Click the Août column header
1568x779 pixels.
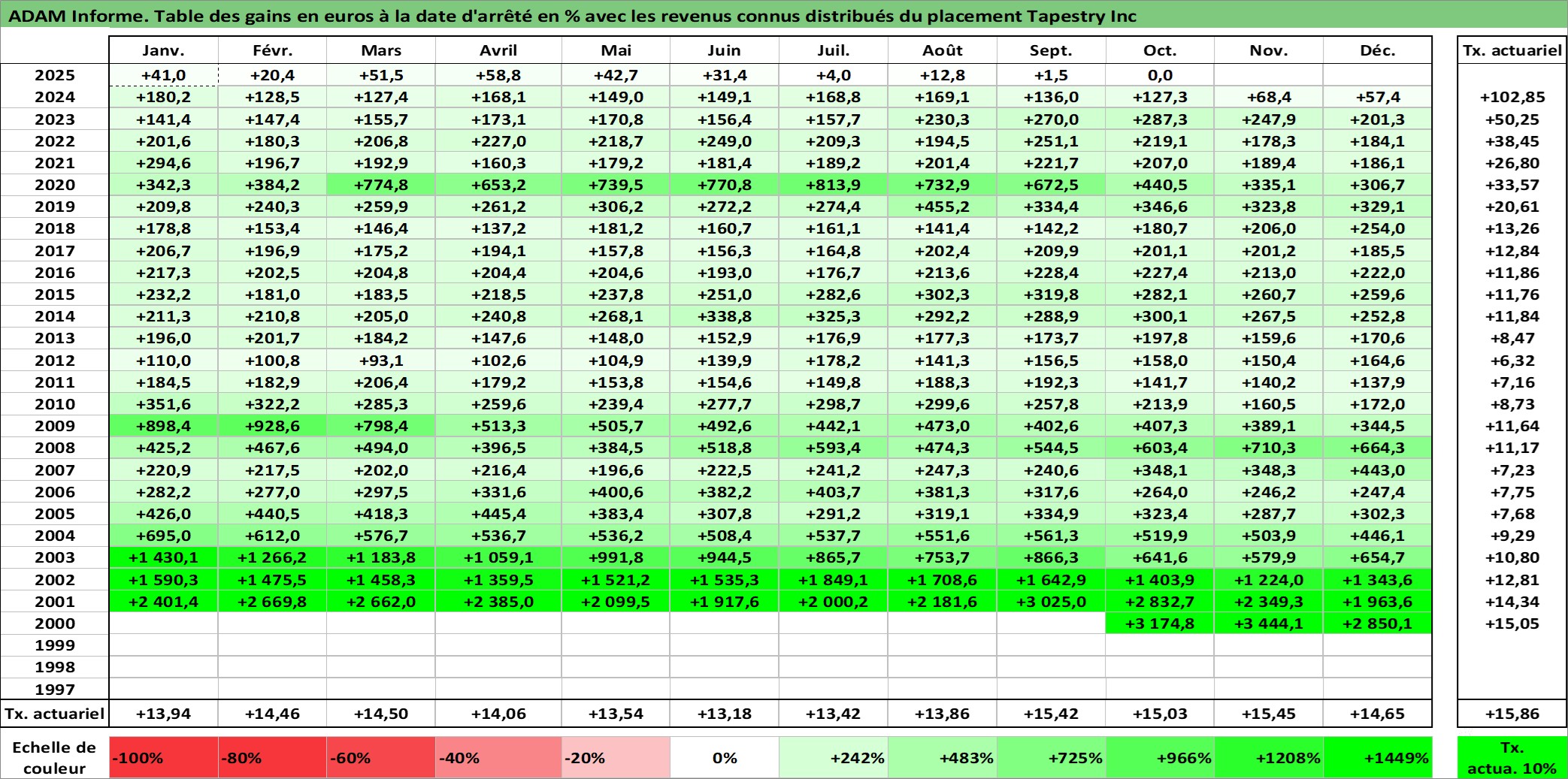pos(943,50)
